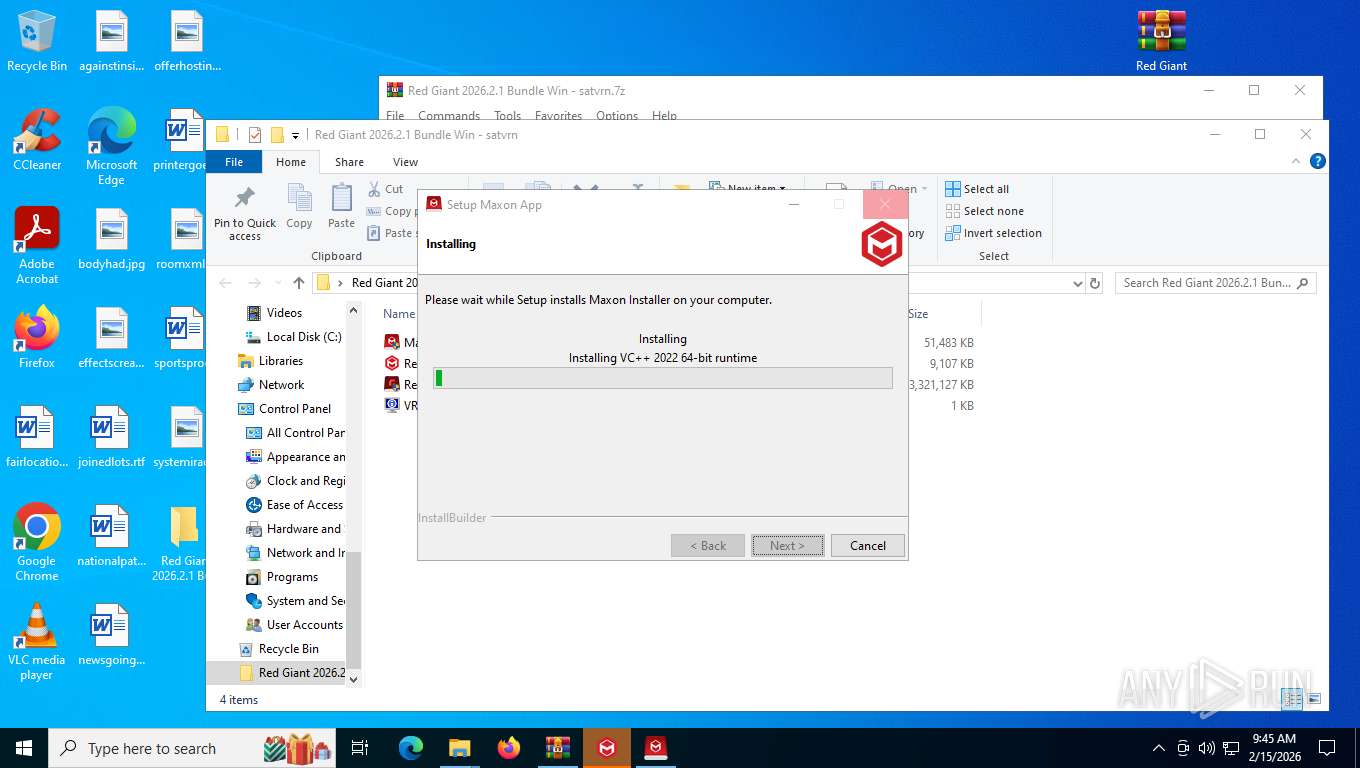Screen dimensions: 1360x768
Task: Open WinRAR Favorites menu
Action: (558, 116)
